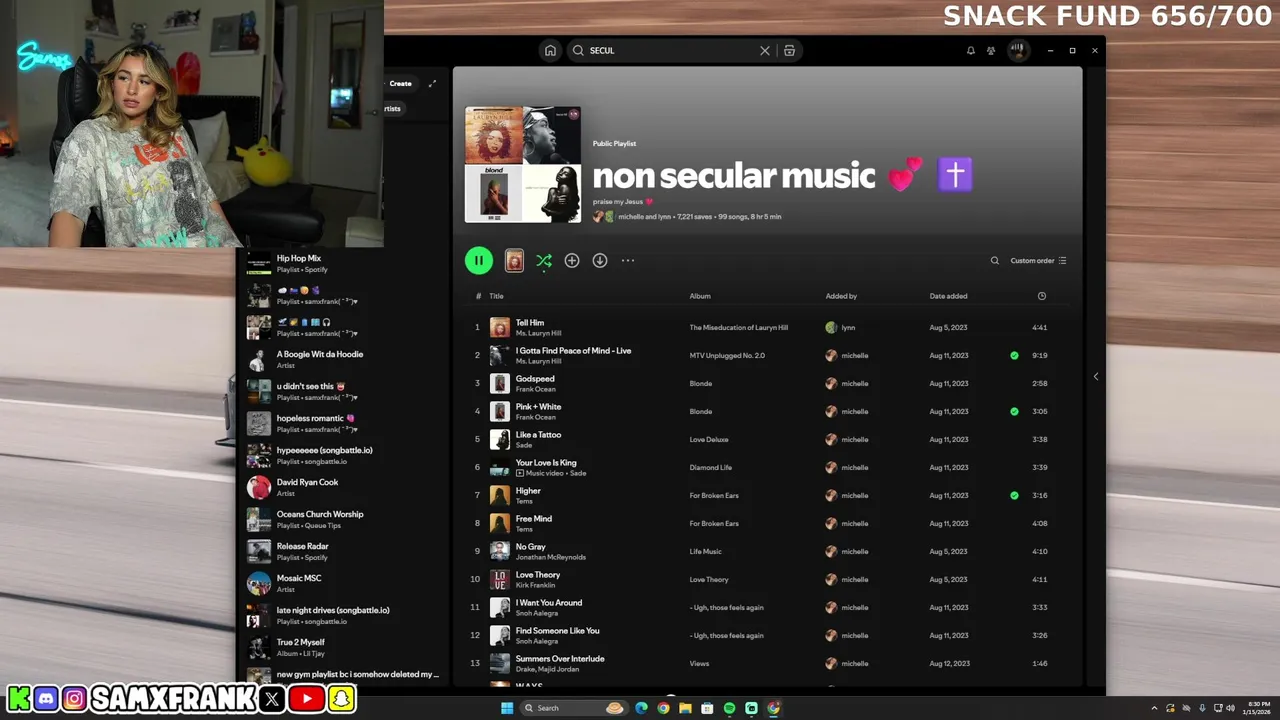Toggle the saved checkmark on I Gotta Find Peace of Mind
This screenshot has height=720, width=1280.
click(x=1014, y=355)
